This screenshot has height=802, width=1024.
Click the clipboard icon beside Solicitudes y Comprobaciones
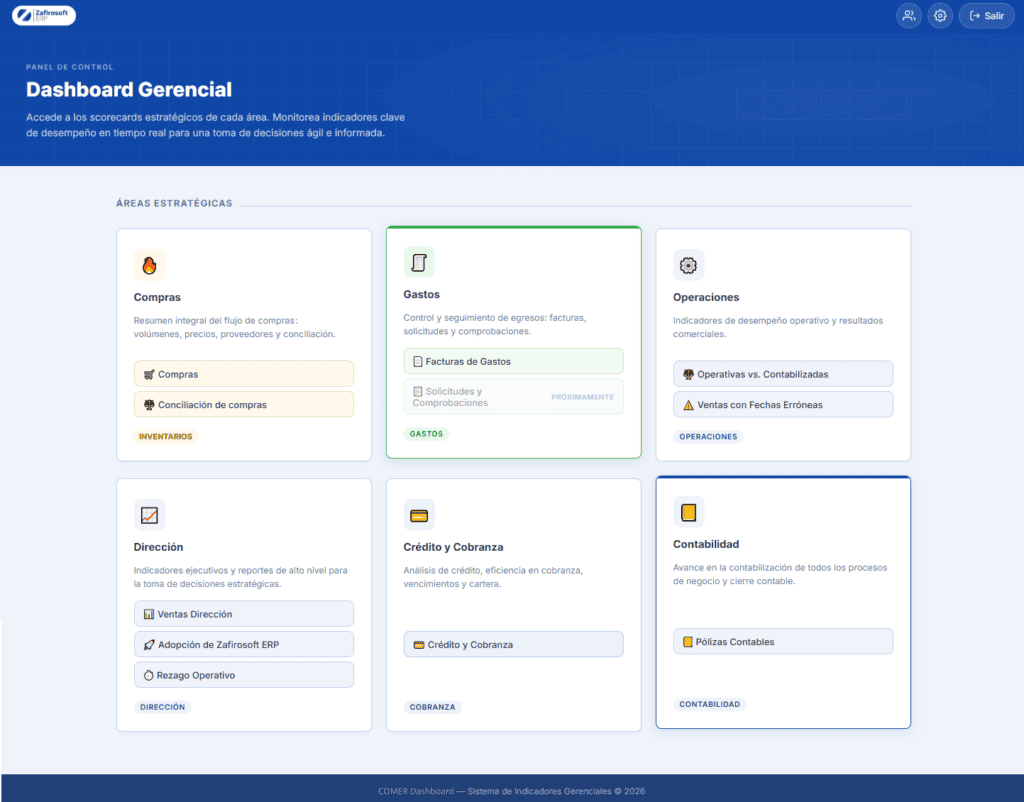[x=418, y=392]
